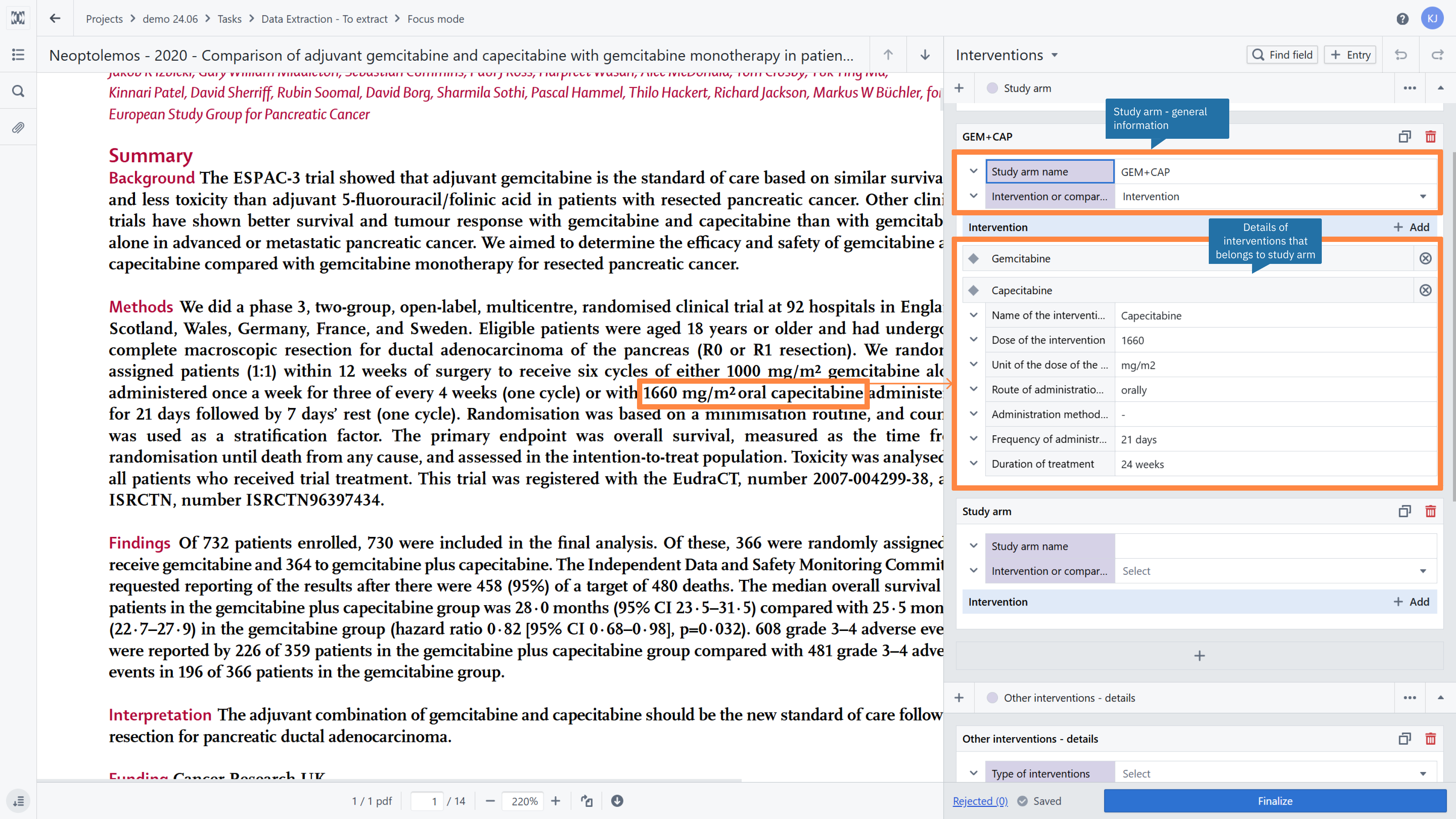
Task: Click the large plus to add study arm
Action: click(1199, 656)
